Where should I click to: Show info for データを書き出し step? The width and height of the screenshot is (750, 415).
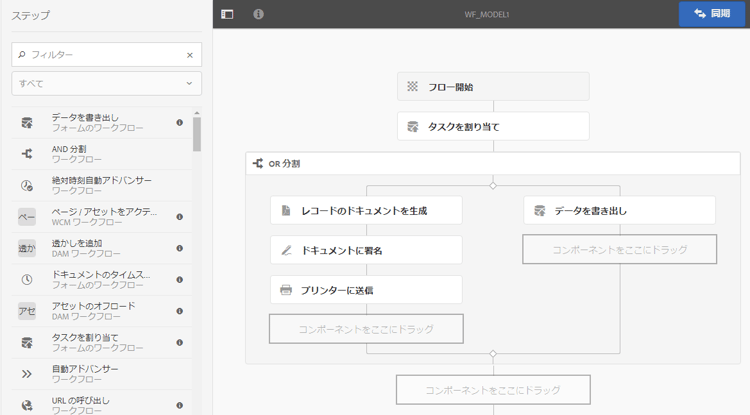coord(179,122)
